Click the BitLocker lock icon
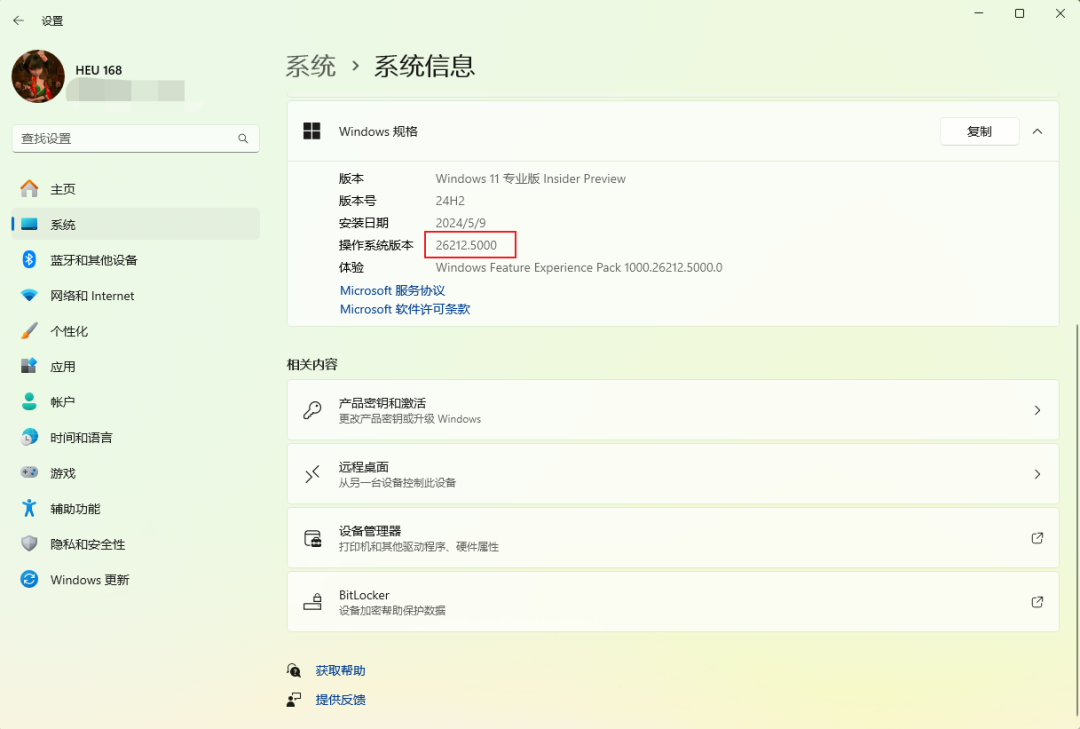Image resolution: width=1080 pixels, height=729 pixels. [x=313, y=602]
